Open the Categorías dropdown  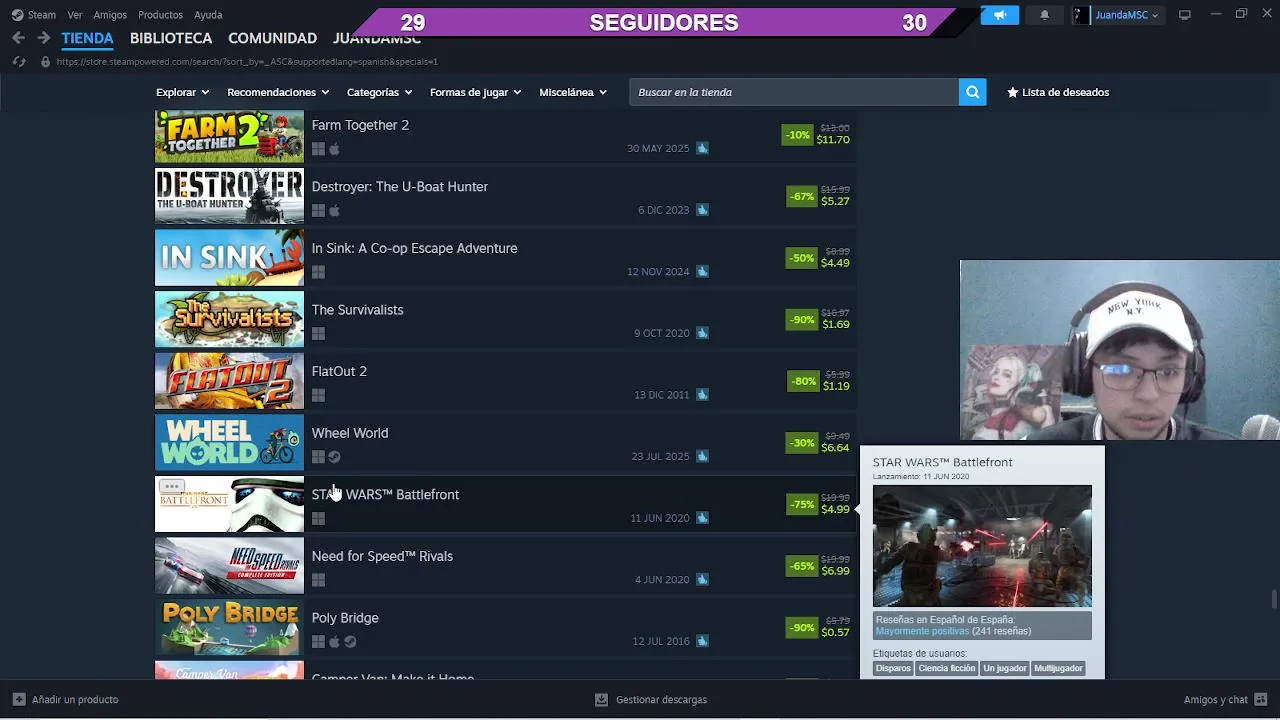click(379, 92)
